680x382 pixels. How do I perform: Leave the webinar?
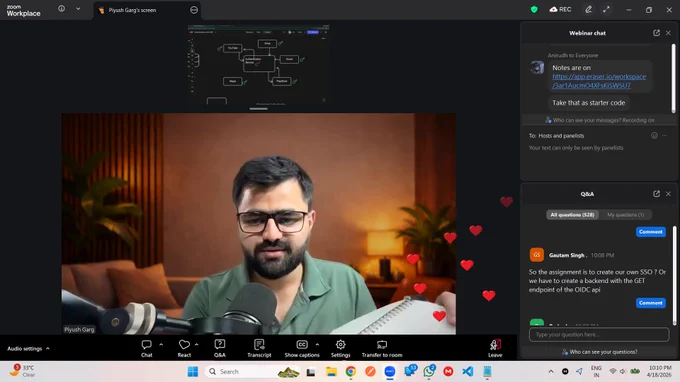(495, 348)
